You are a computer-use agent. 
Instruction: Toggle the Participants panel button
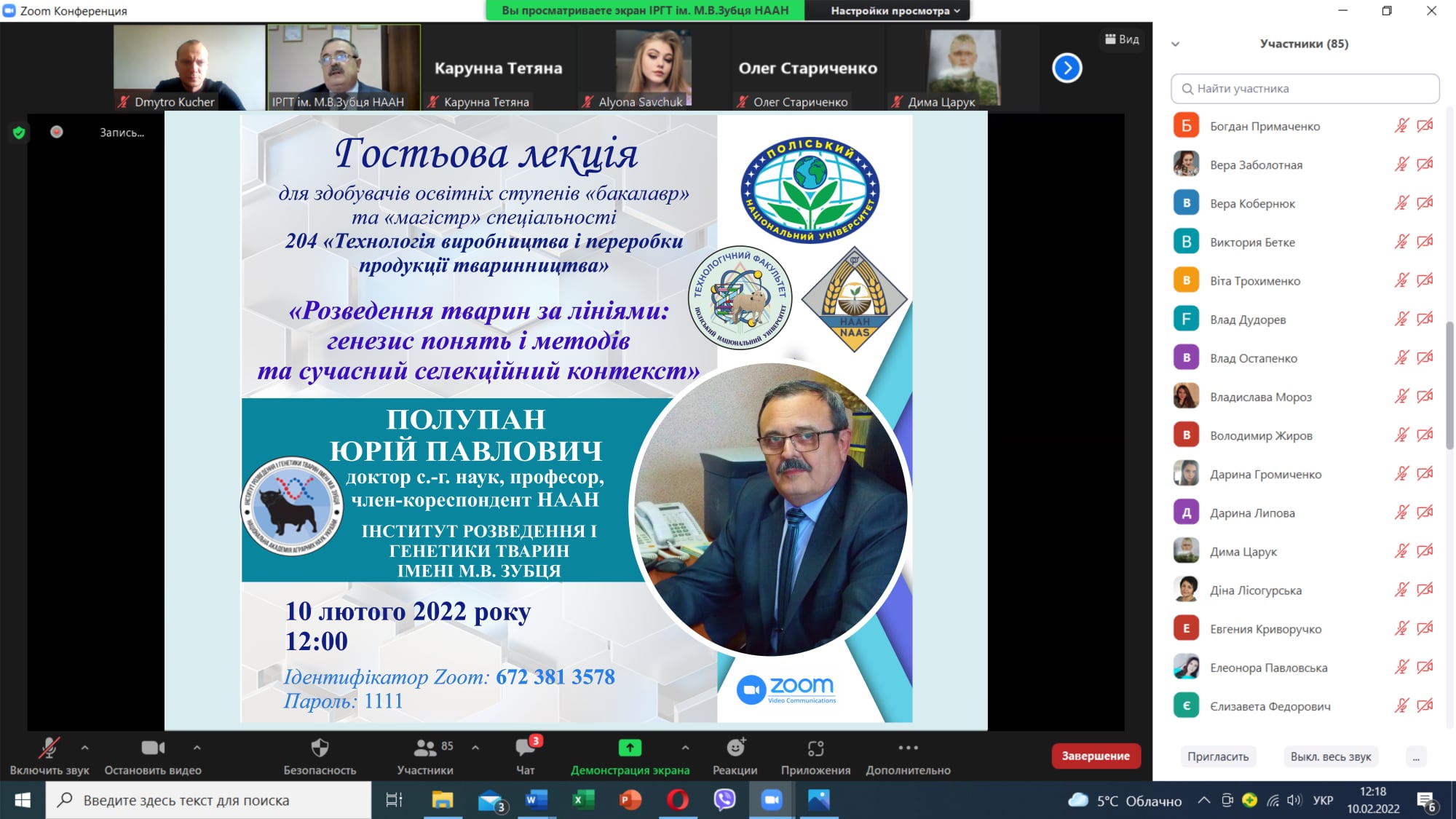[x=425, y=748]
